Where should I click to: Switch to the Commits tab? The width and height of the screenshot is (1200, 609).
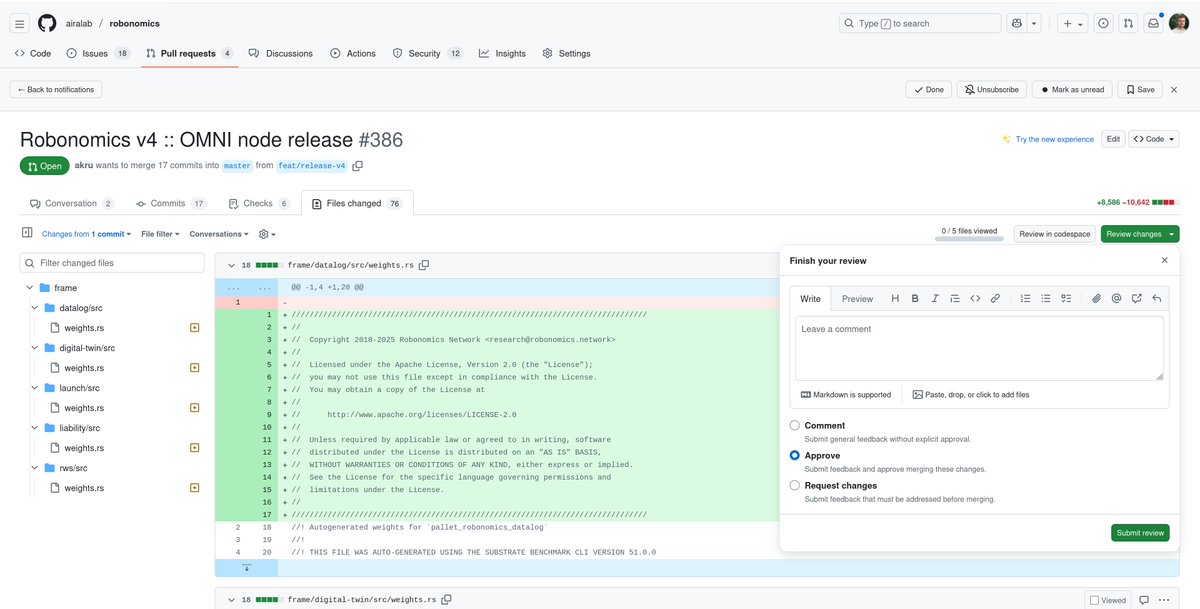(x=171, y=203)
